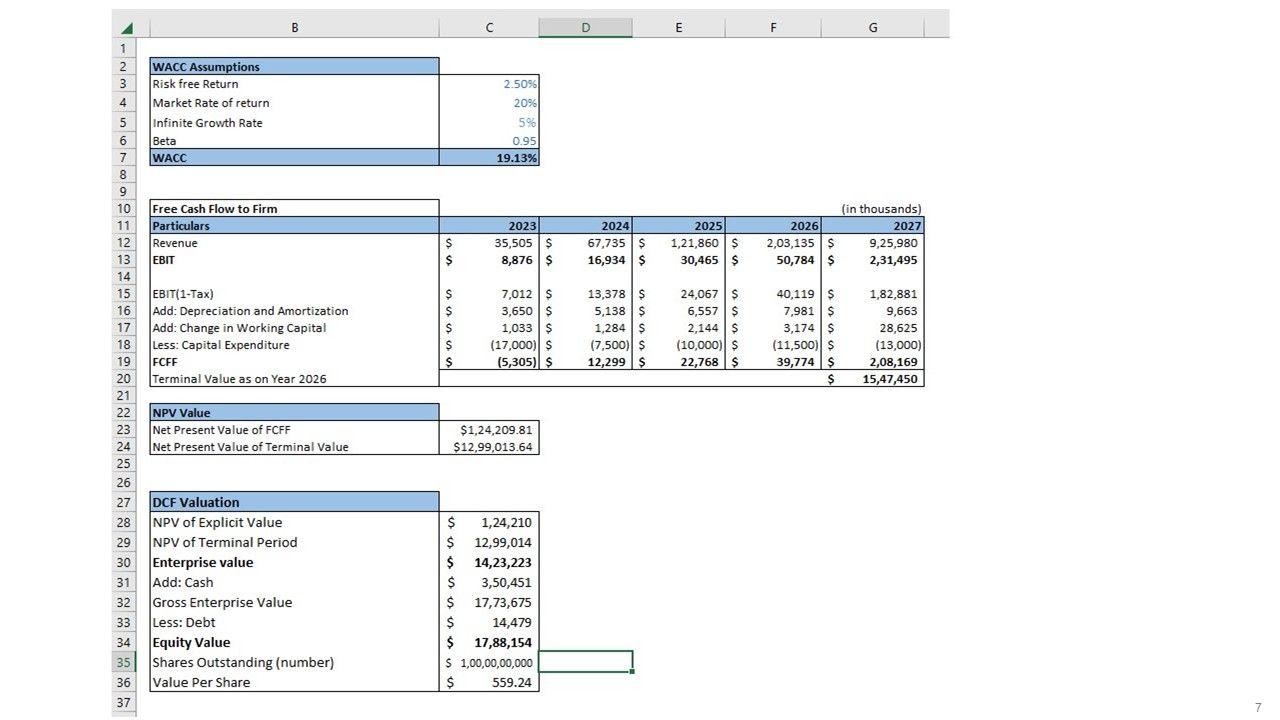
Task: Click the WACC 19.13% value cell
Action: pyautogui.click(x=489, y=158)
